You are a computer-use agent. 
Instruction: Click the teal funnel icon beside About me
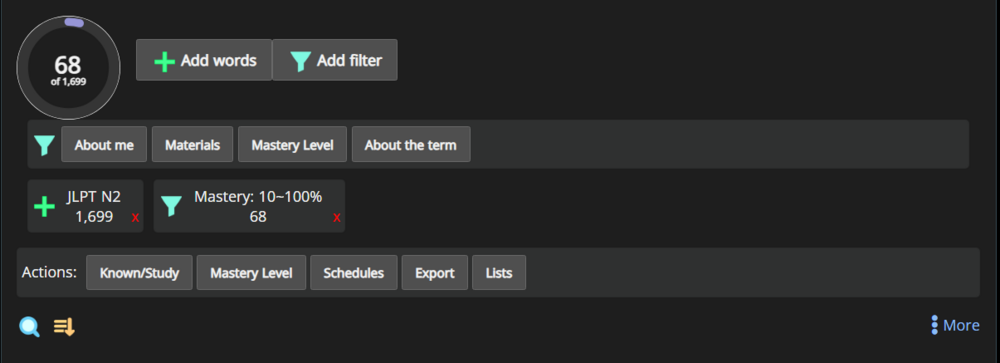(44, 145)
